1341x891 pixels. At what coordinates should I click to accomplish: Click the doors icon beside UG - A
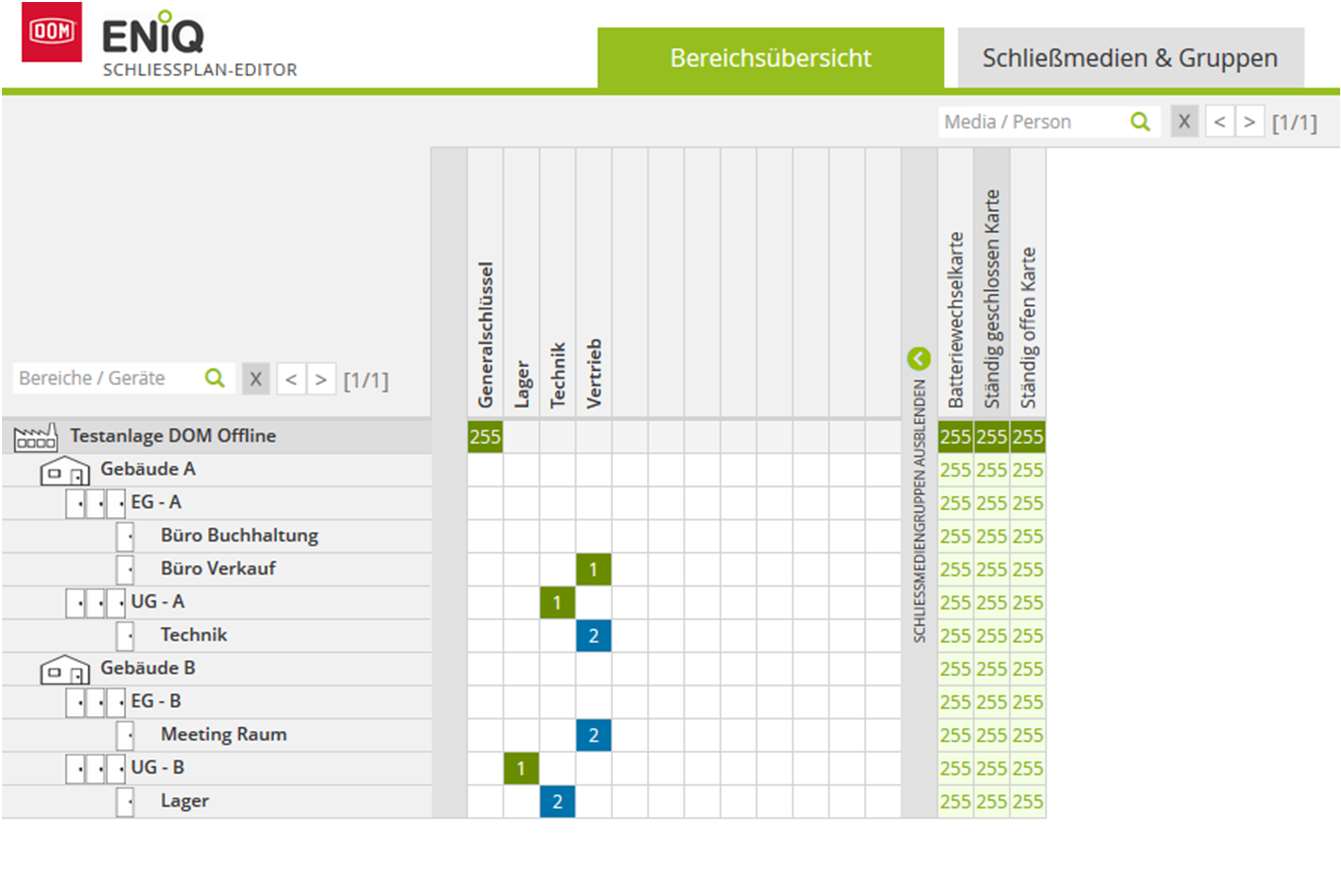pos(96,603)
